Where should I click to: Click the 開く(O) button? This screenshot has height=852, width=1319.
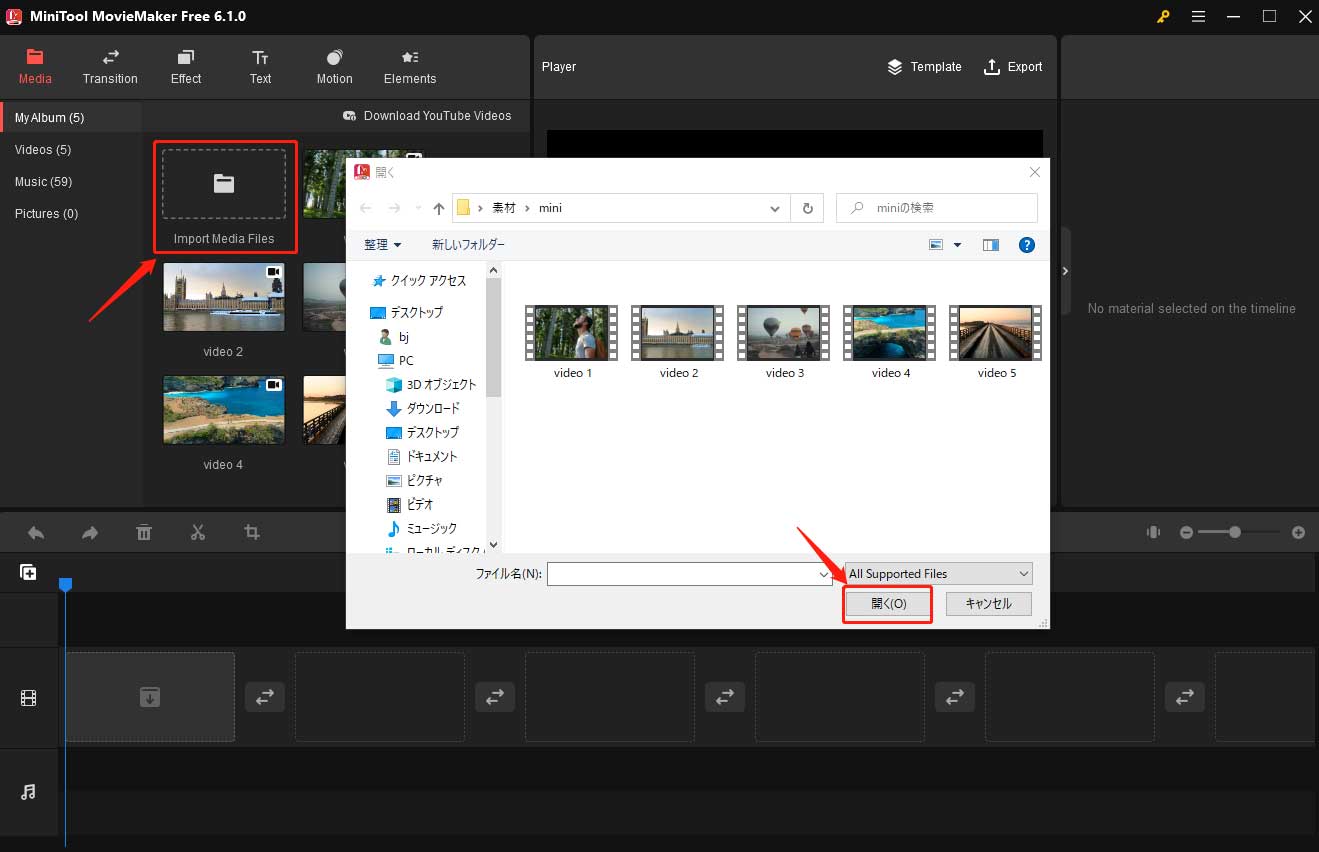(888, 604)
